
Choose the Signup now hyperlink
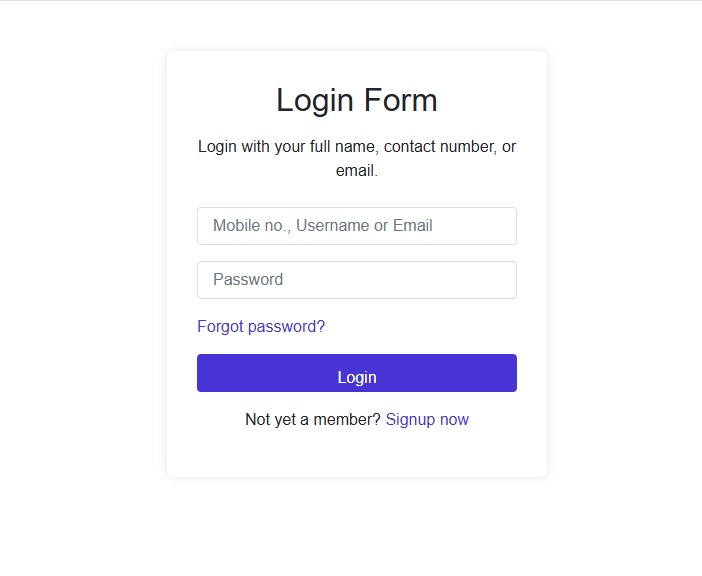(x=427, y=420)
